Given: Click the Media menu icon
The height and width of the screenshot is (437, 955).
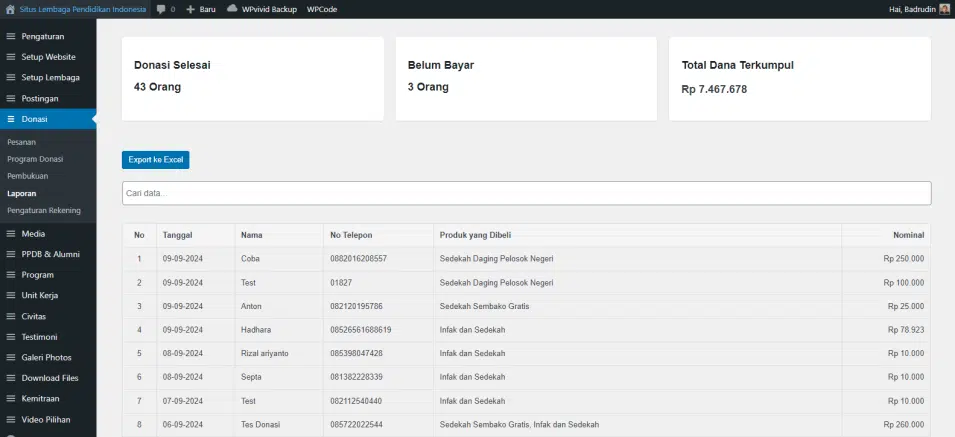Looking at the screenshot, I should coord(11,234).
